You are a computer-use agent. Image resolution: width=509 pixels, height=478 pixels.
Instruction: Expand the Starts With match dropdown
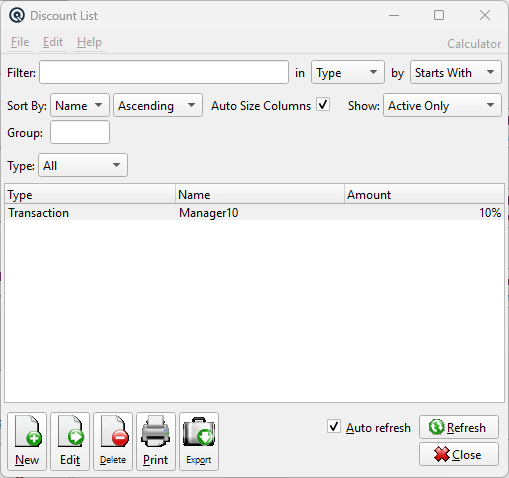456,72
